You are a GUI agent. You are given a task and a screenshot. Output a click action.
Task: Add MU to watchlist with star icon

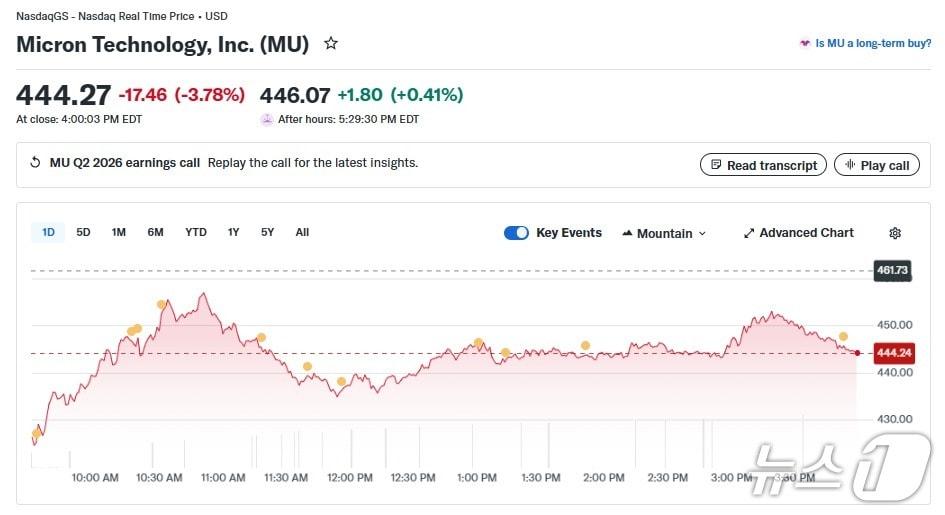point(331,44)
